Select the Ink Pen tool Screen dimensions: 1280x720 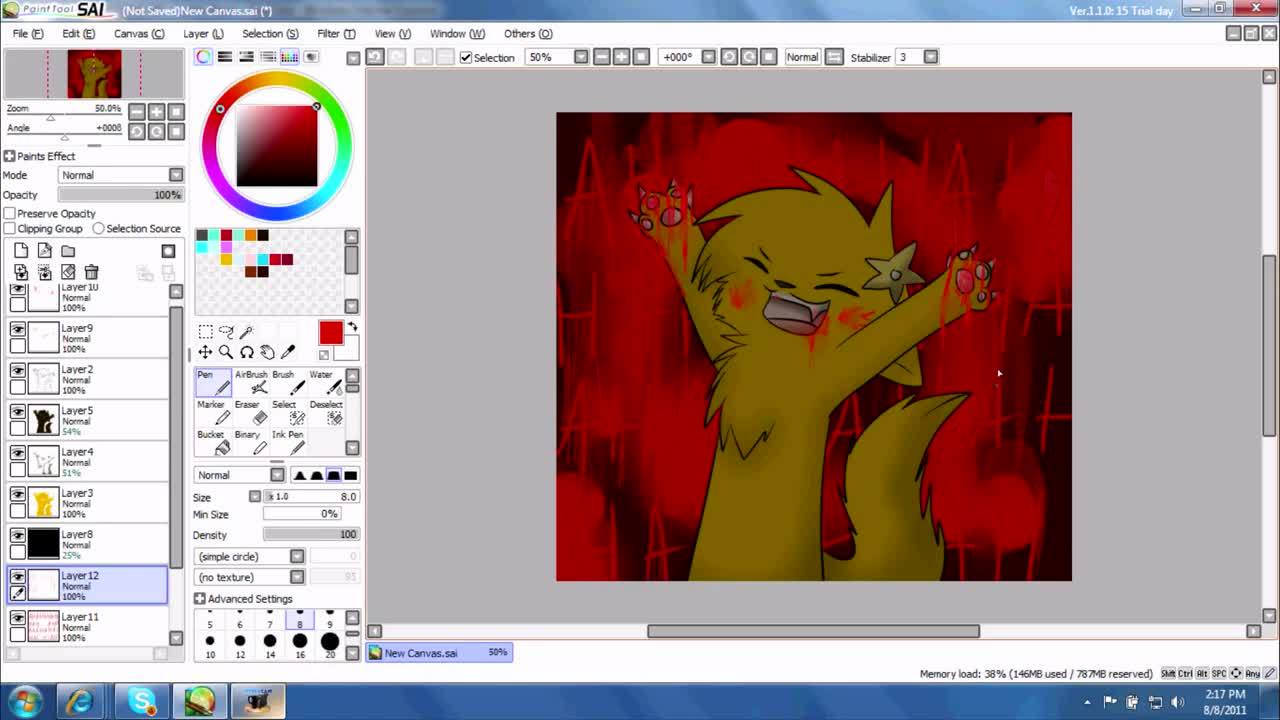coord(289,443)
